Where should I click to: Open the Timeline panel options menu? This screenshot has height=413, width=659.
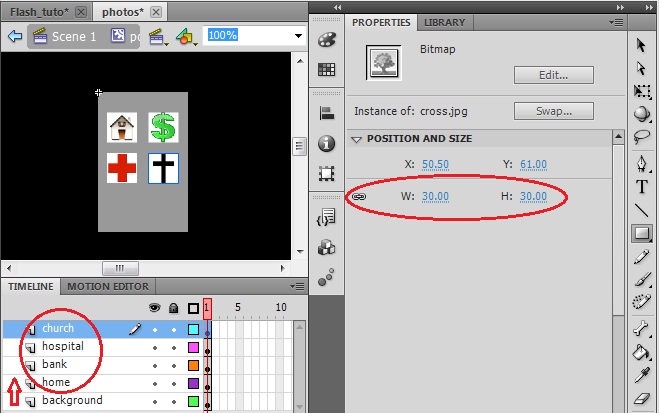tap(298, 287)
